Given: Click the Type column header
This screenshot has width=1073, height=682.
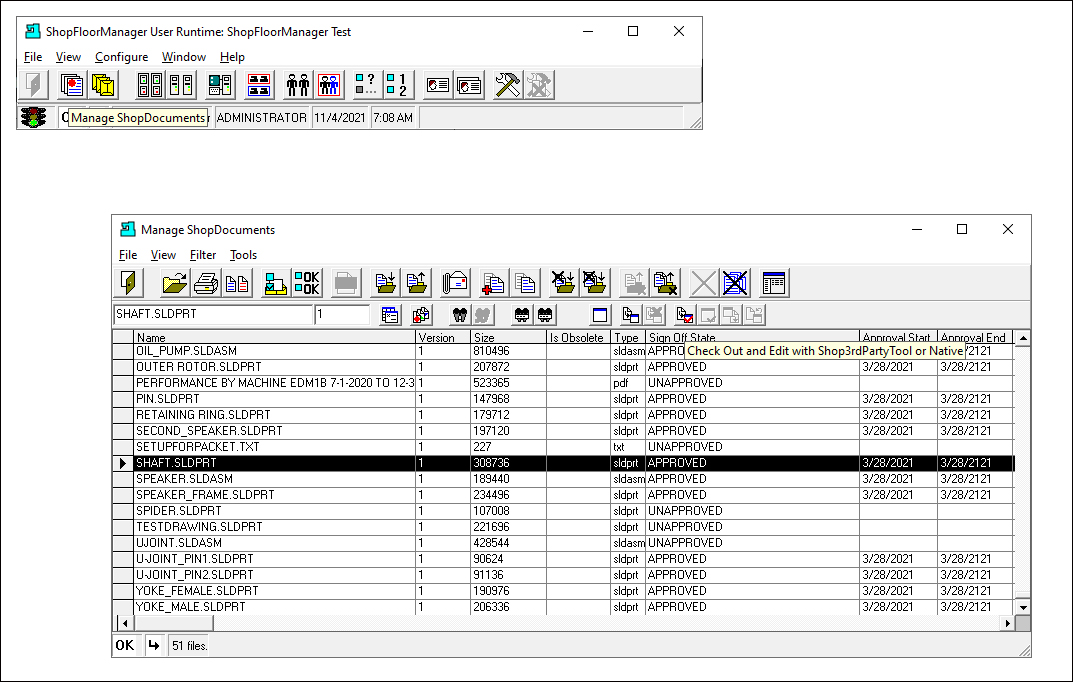Looking at the screenshot, I should pyautogui.click(x=628, y=337).
